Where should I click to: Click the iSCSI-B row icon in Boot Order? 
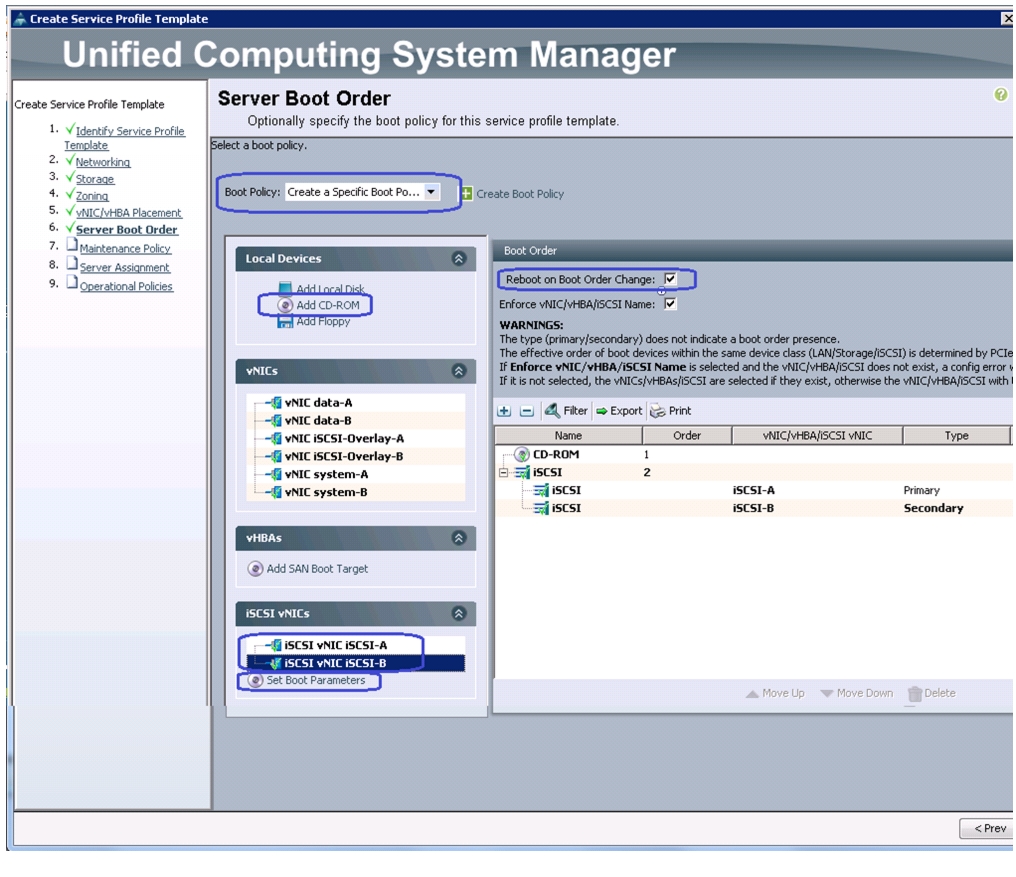point(541,508)
